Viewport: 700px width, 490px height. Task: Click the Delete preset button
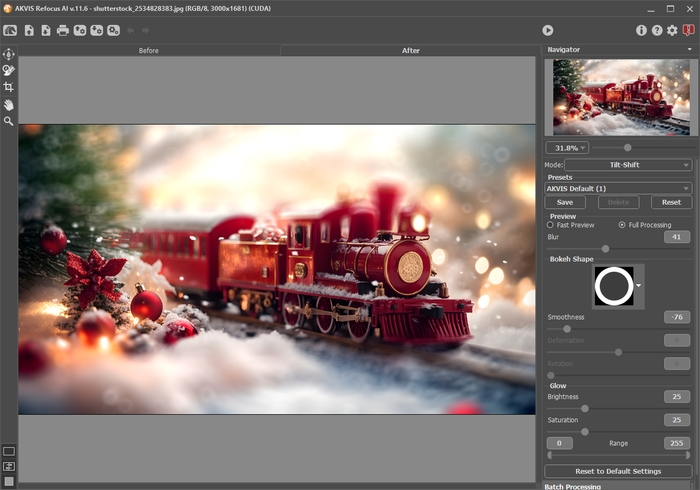click(x=618, y=202)
